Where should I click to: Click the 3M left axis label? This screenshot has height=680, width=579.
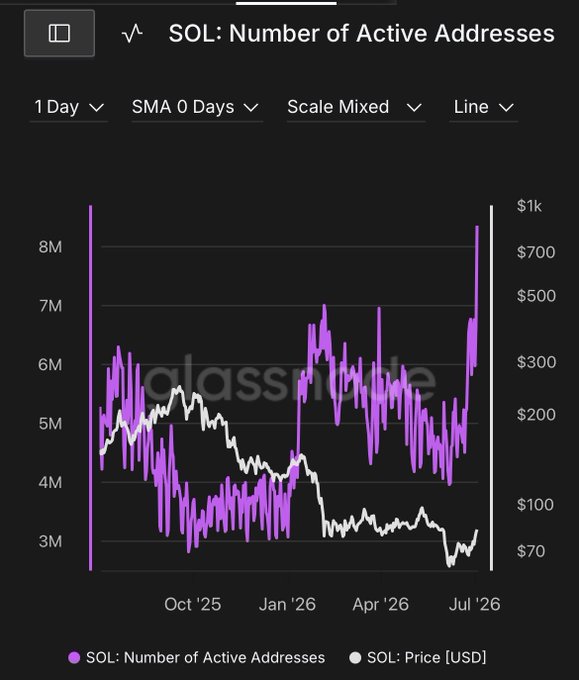[x=50, y=541]
